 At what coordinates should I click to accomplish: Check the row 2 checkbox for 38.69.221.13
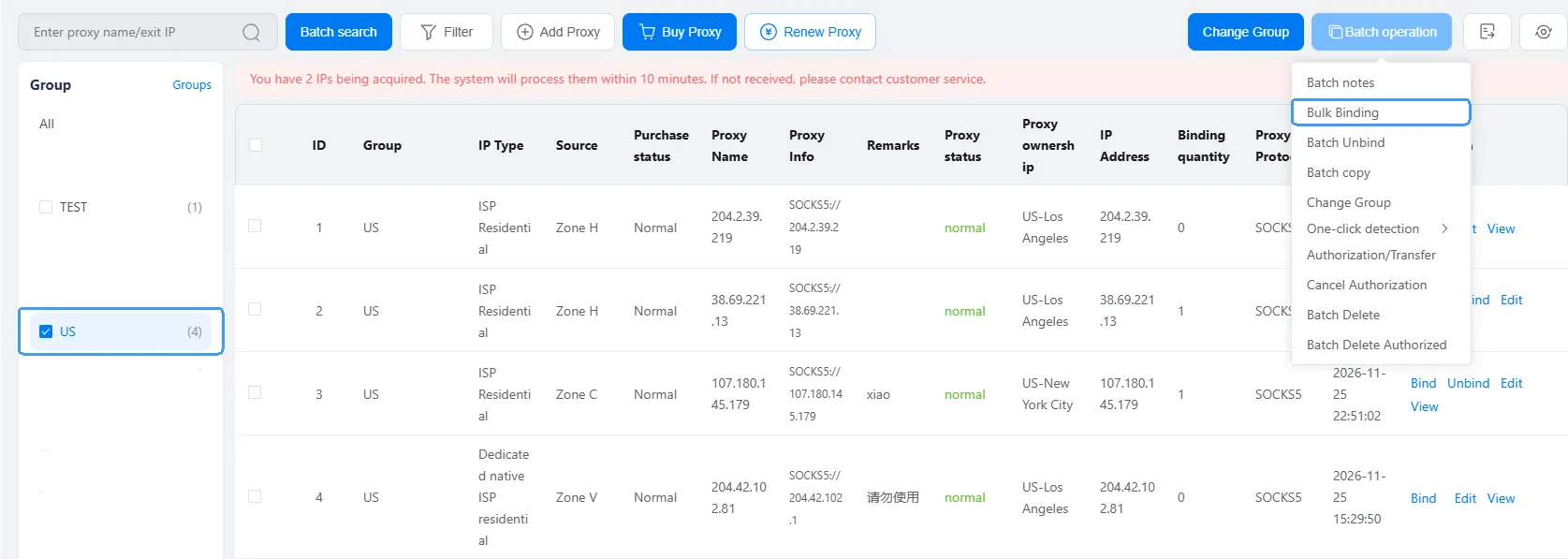click(x=255, y=309)
